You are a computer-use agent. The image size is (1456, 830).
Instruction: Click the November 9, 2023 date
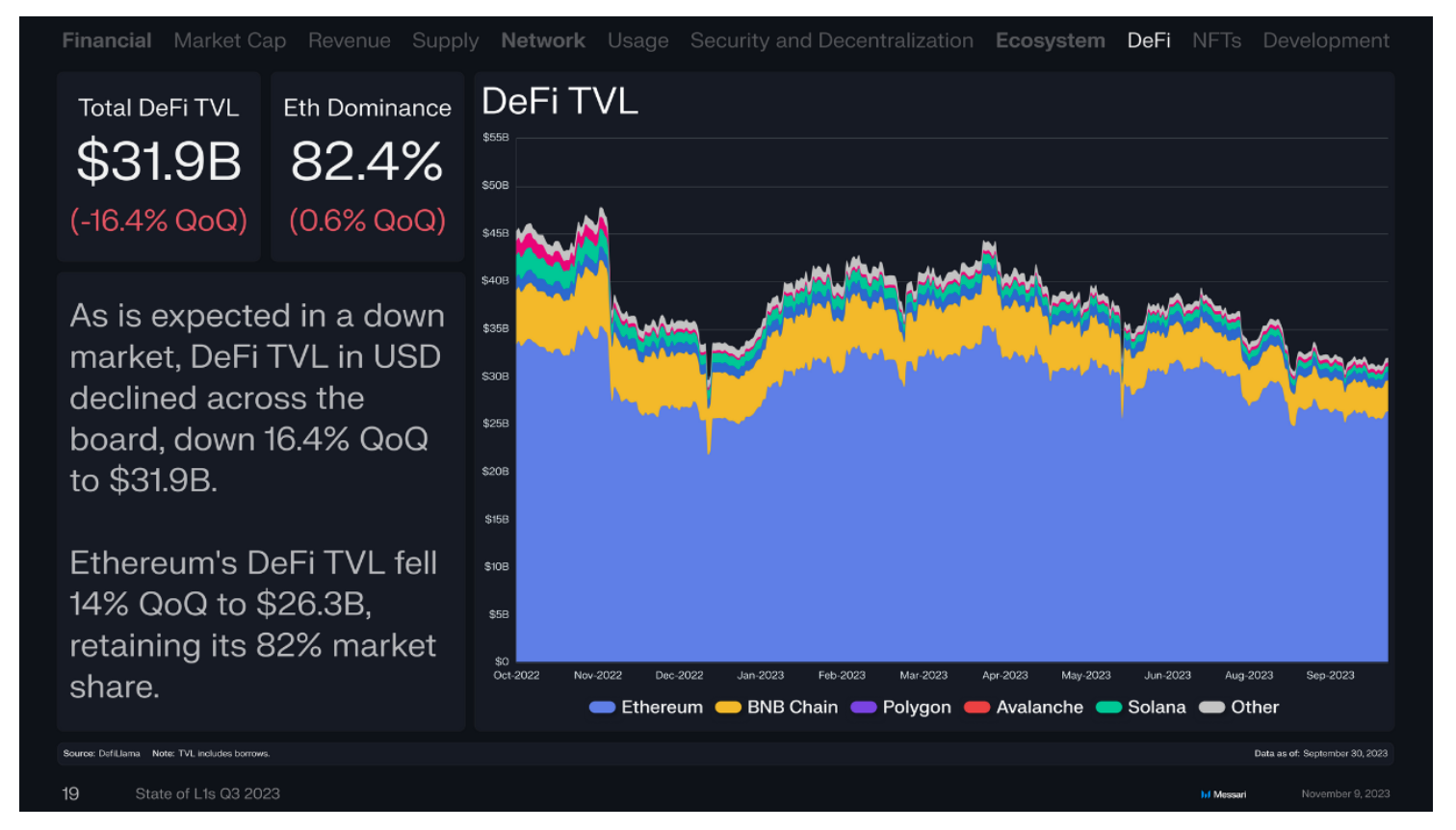(1345, 794)
